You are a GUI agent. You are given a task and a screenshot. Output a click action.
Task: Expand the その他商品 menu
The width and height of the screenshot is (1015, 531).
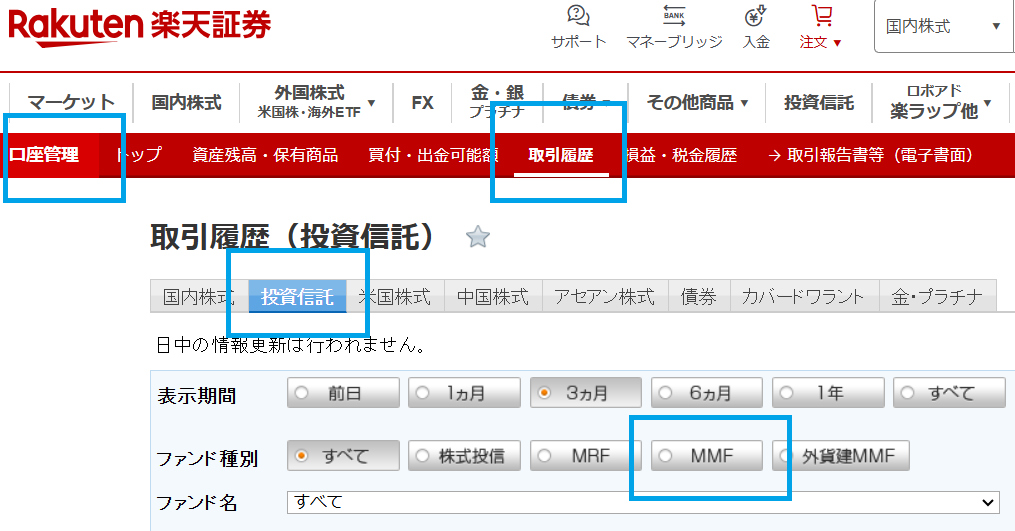point(697,102)
